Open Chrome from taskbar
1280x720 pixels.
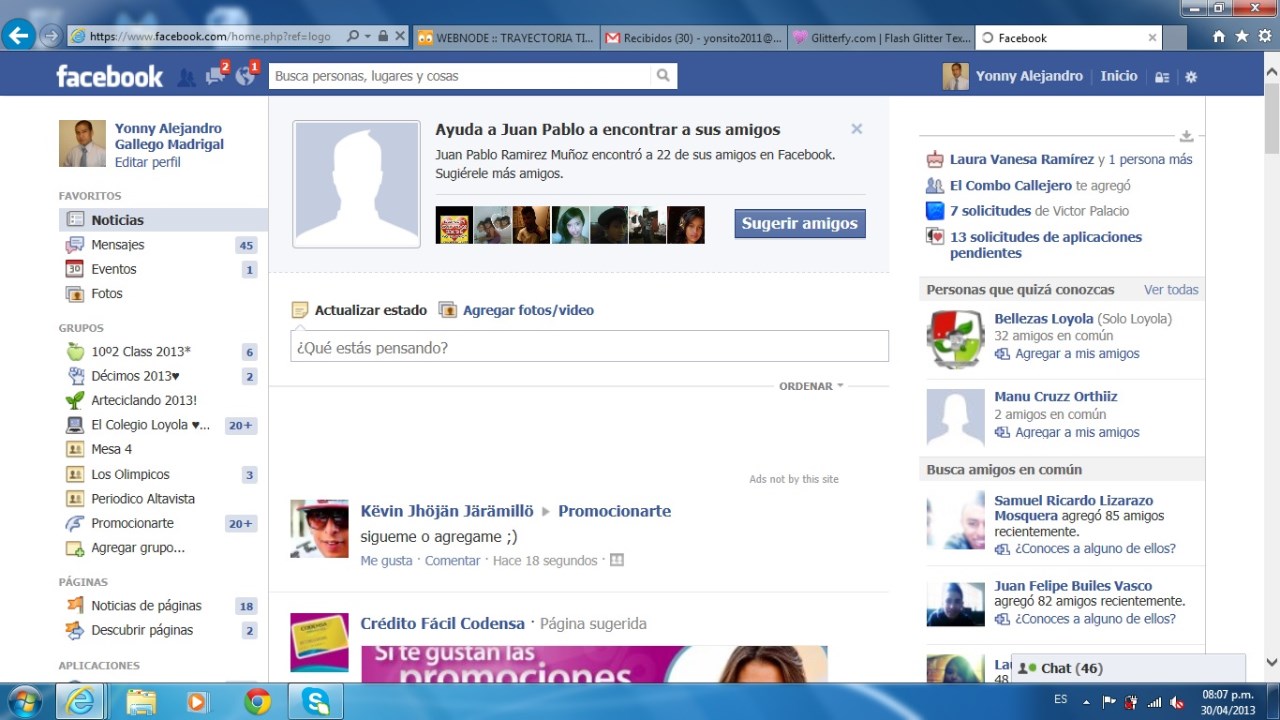coord(258,702)
